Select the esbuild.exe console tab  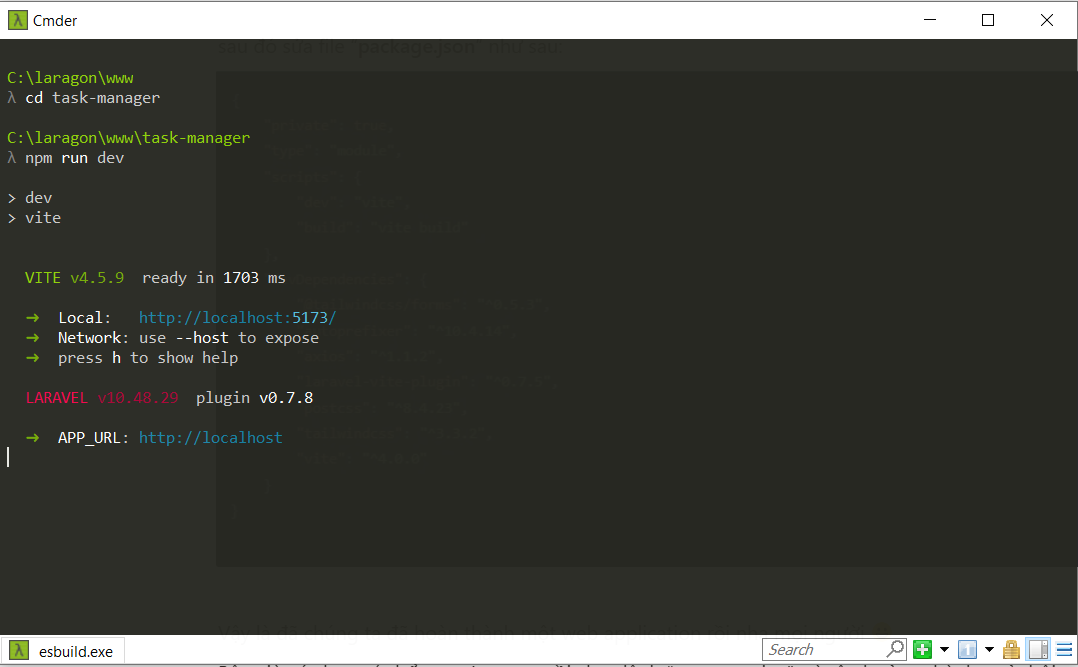[x=61, y=650]
